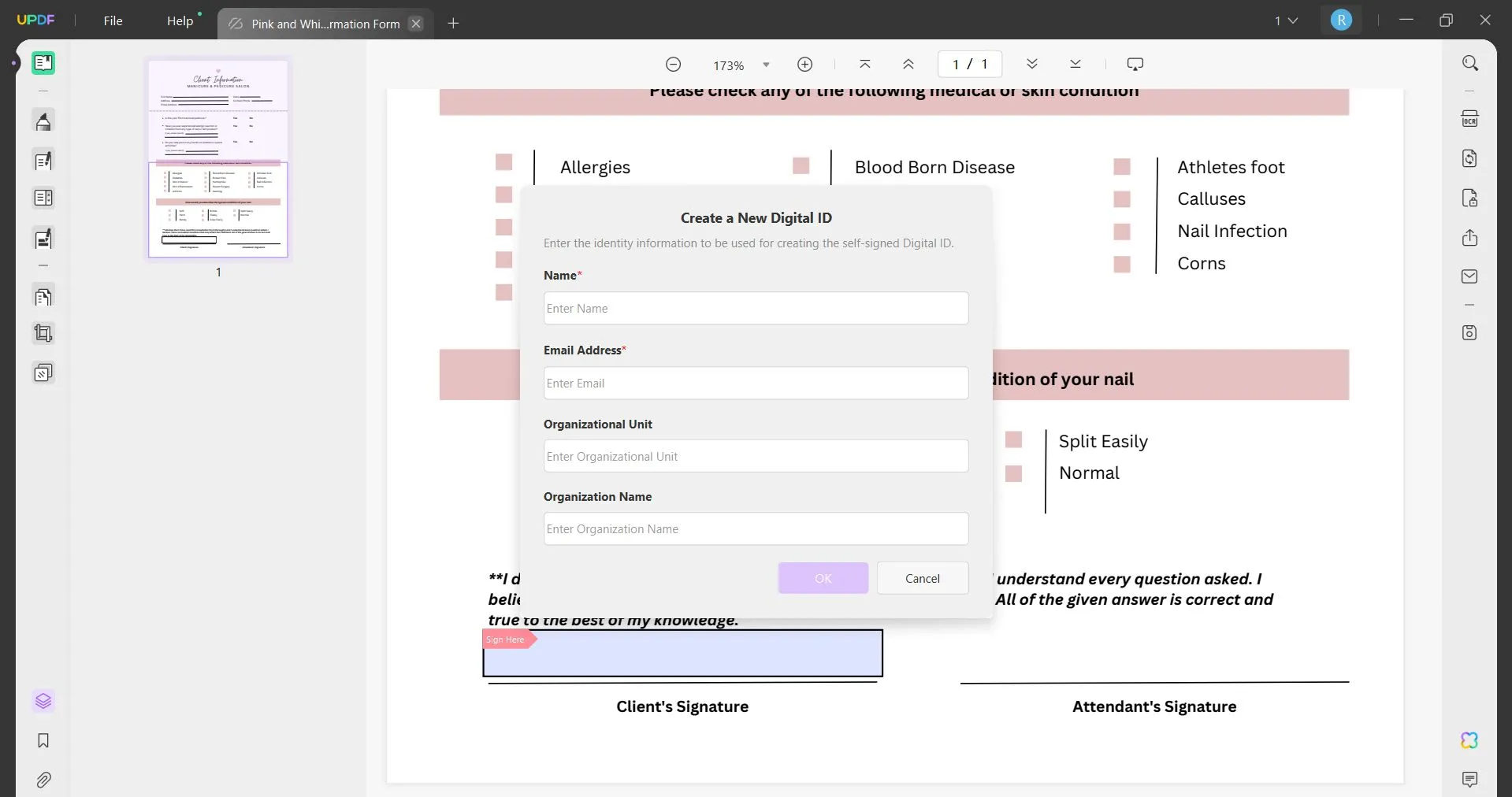
Task: Check the Blood Born Disease checkbox
Action: coord(801,165)
